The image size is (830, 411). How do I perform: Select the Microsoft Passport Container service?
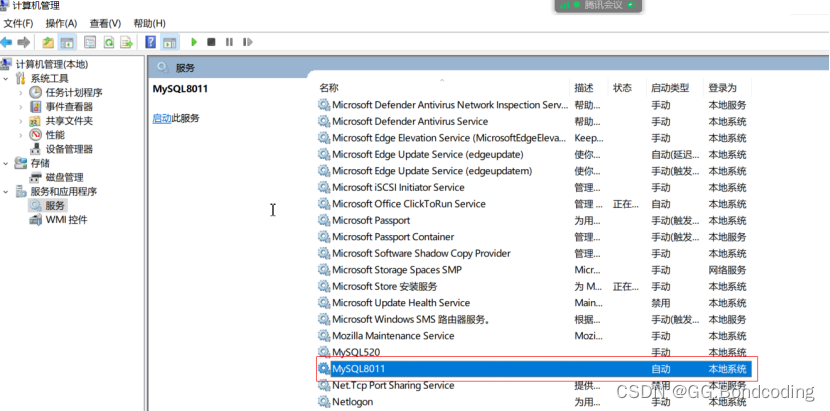pyautogui.click(x=533, y=237)
